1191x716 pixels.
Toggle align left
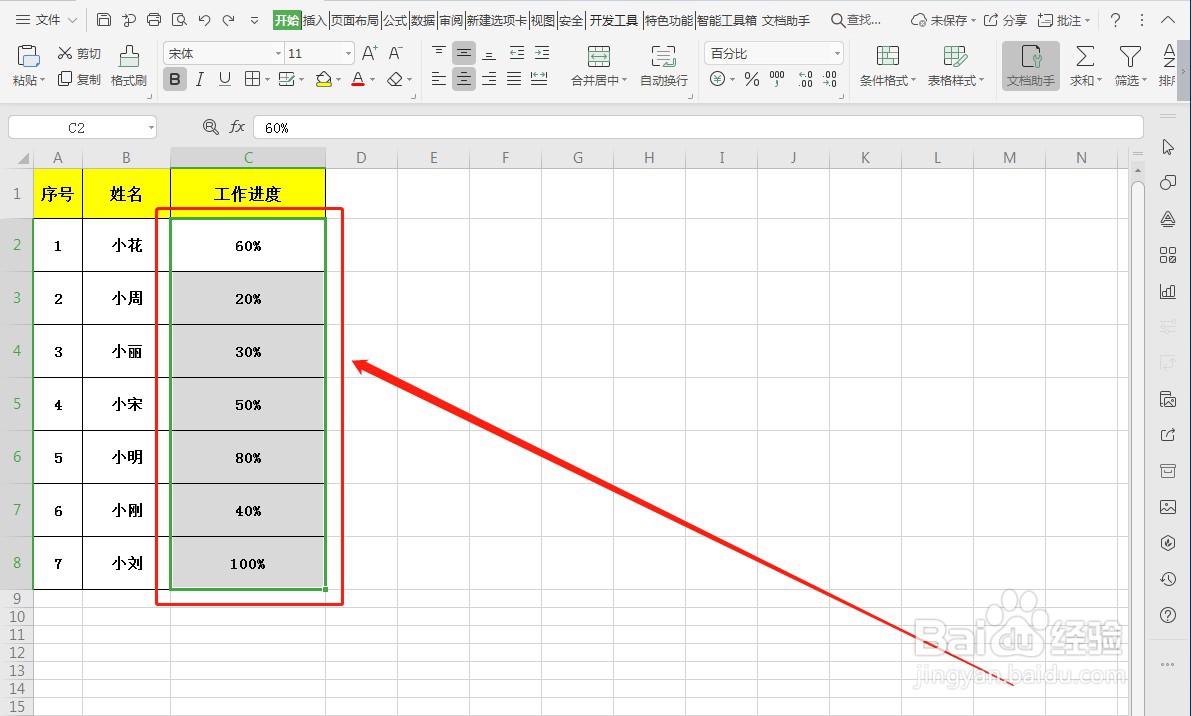click(438, 79)
